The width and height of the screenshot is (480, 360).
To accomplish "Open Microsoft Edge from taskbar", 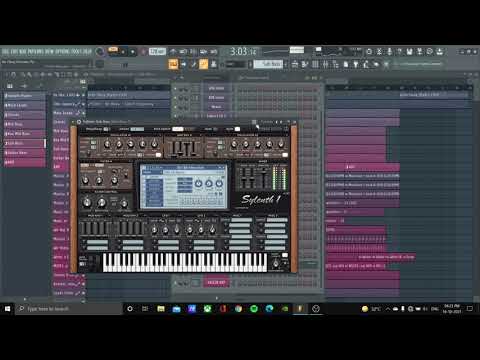I will click(269, 309).
